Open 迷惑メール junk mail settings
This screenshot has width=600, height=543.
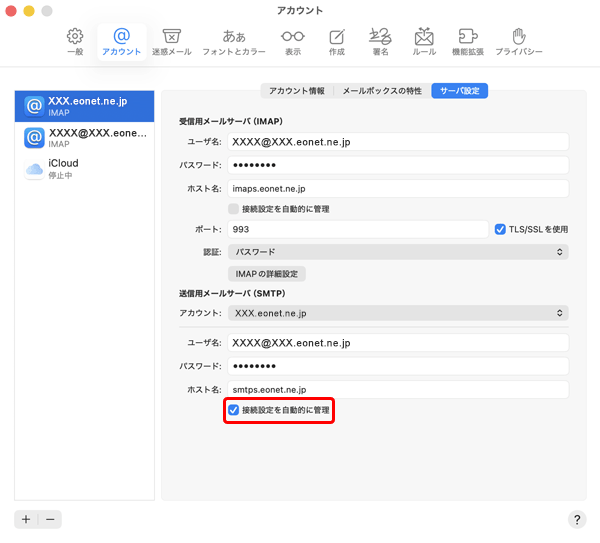coord(171,41)
